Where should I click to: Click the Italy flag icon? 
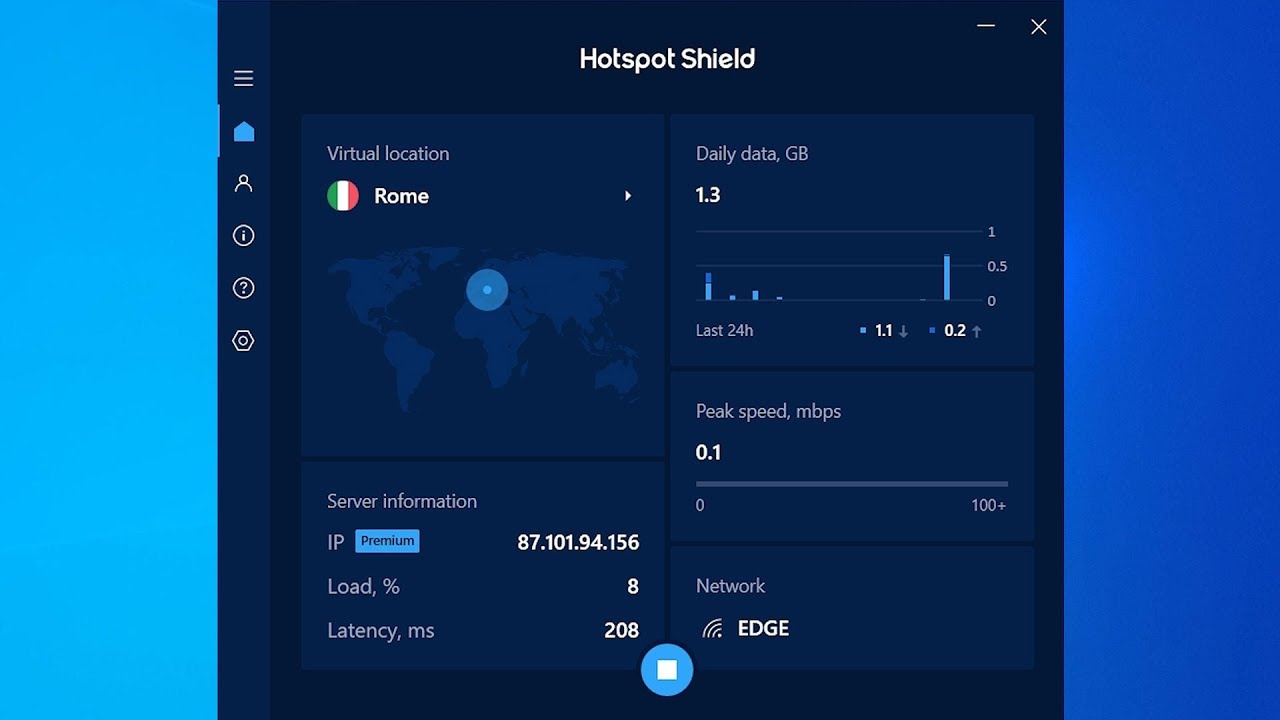click(343, 196)
